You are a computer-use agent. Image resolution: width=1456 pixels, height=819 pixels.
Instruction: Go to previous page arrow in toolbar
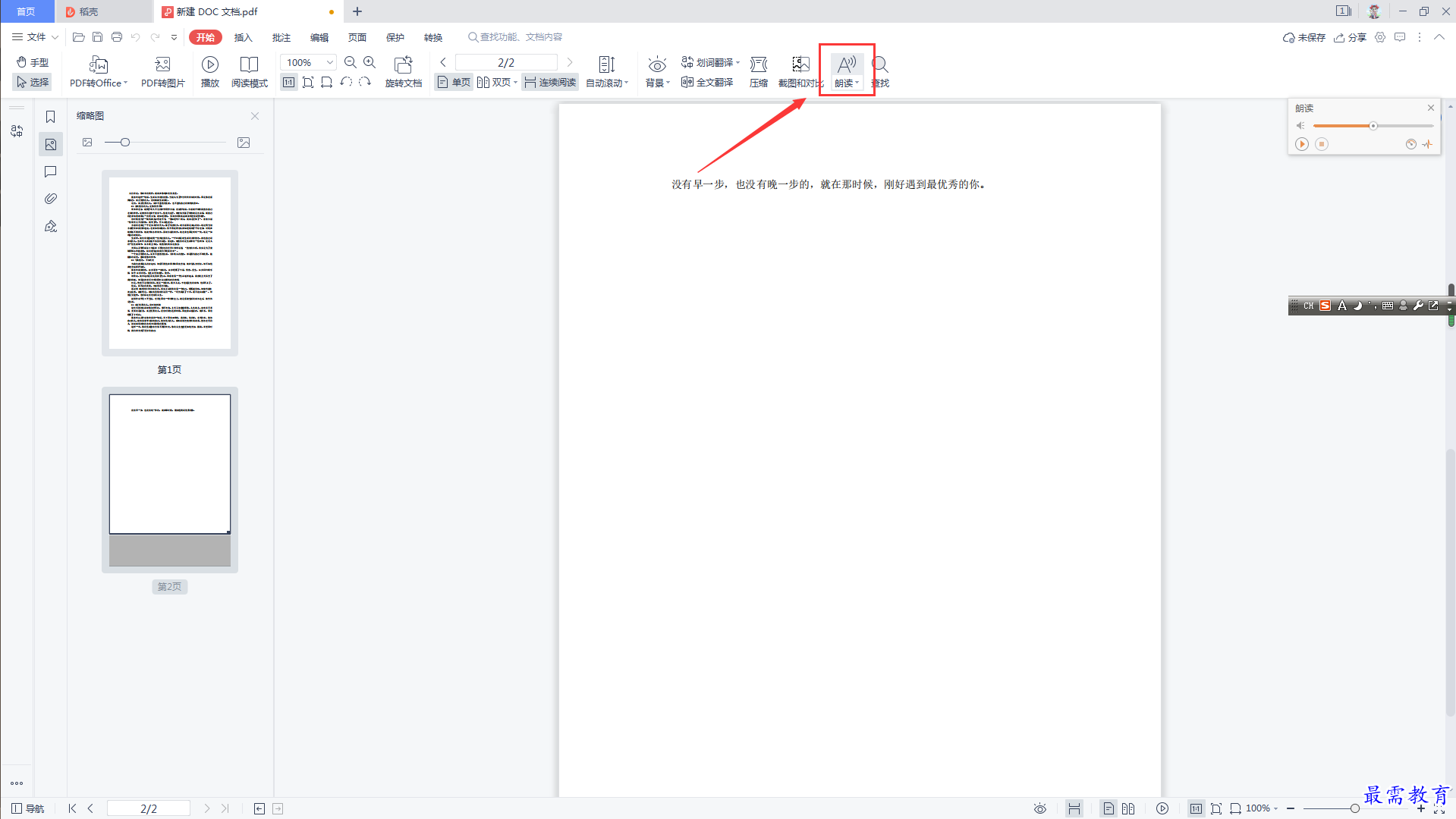(x=443, y=62)
